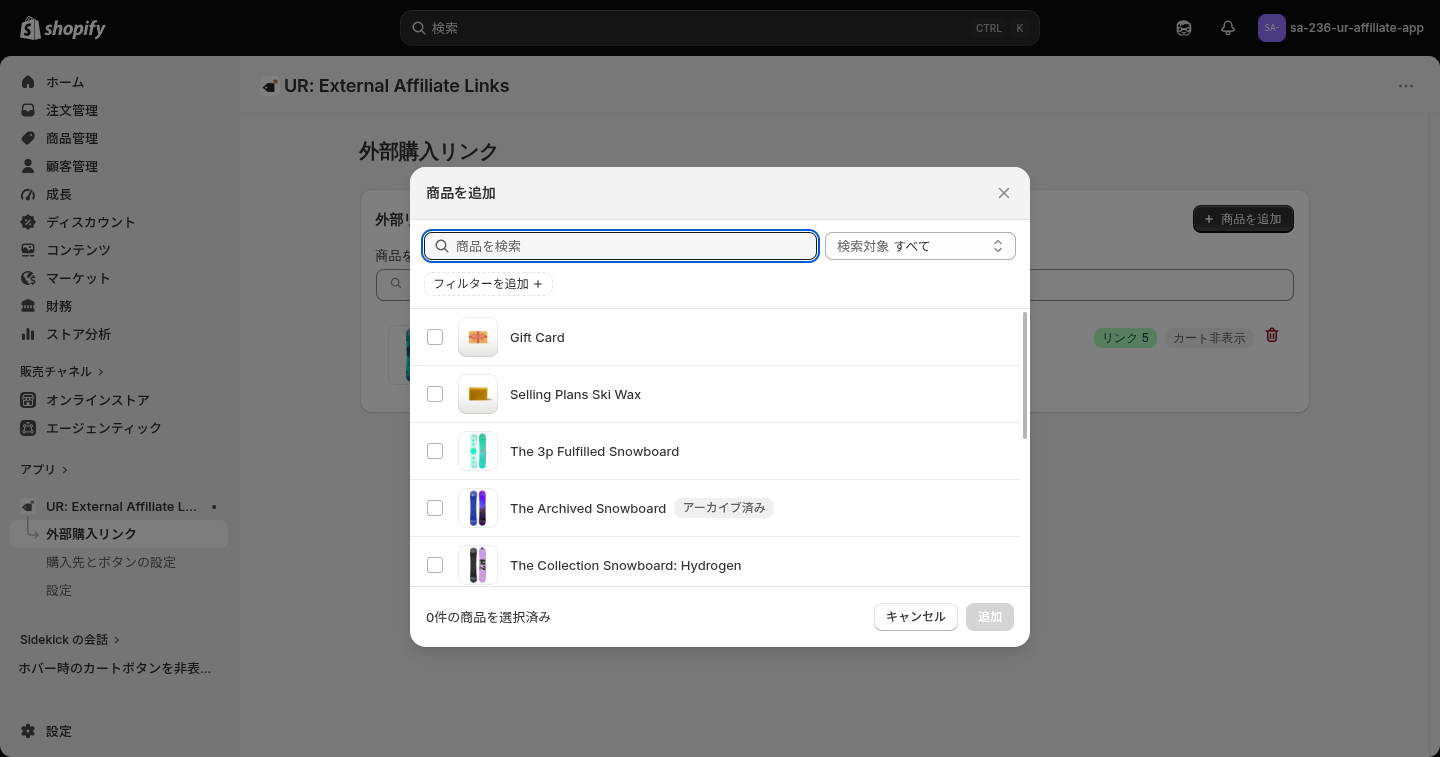Expand the Sidekick の会話 section

70,639
